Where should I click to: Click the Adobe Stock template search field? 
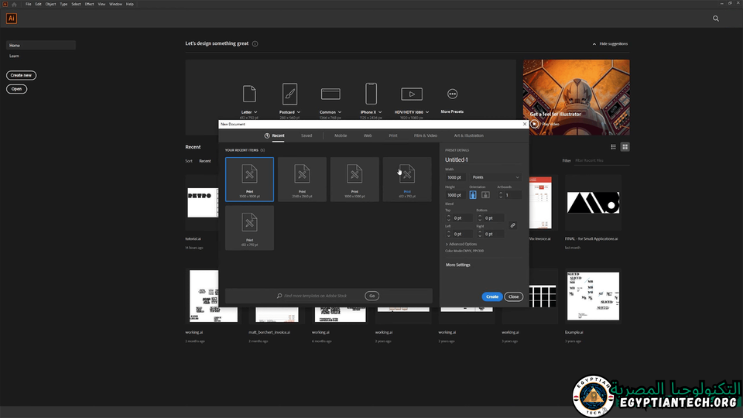click(315, 296)
